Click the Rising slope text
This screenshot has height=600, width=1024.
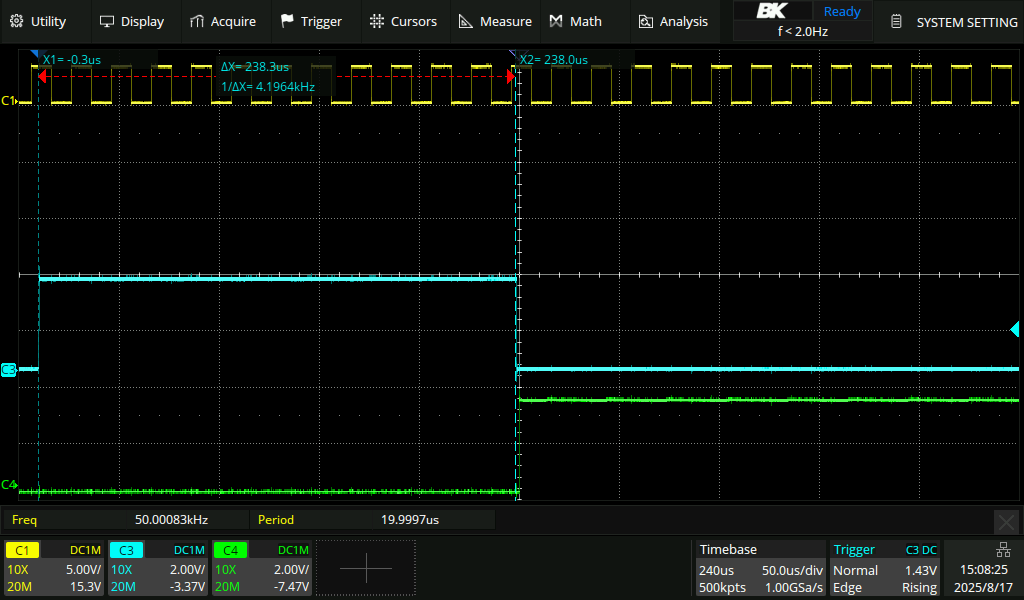pyautogui.click(x=920, y=588)
